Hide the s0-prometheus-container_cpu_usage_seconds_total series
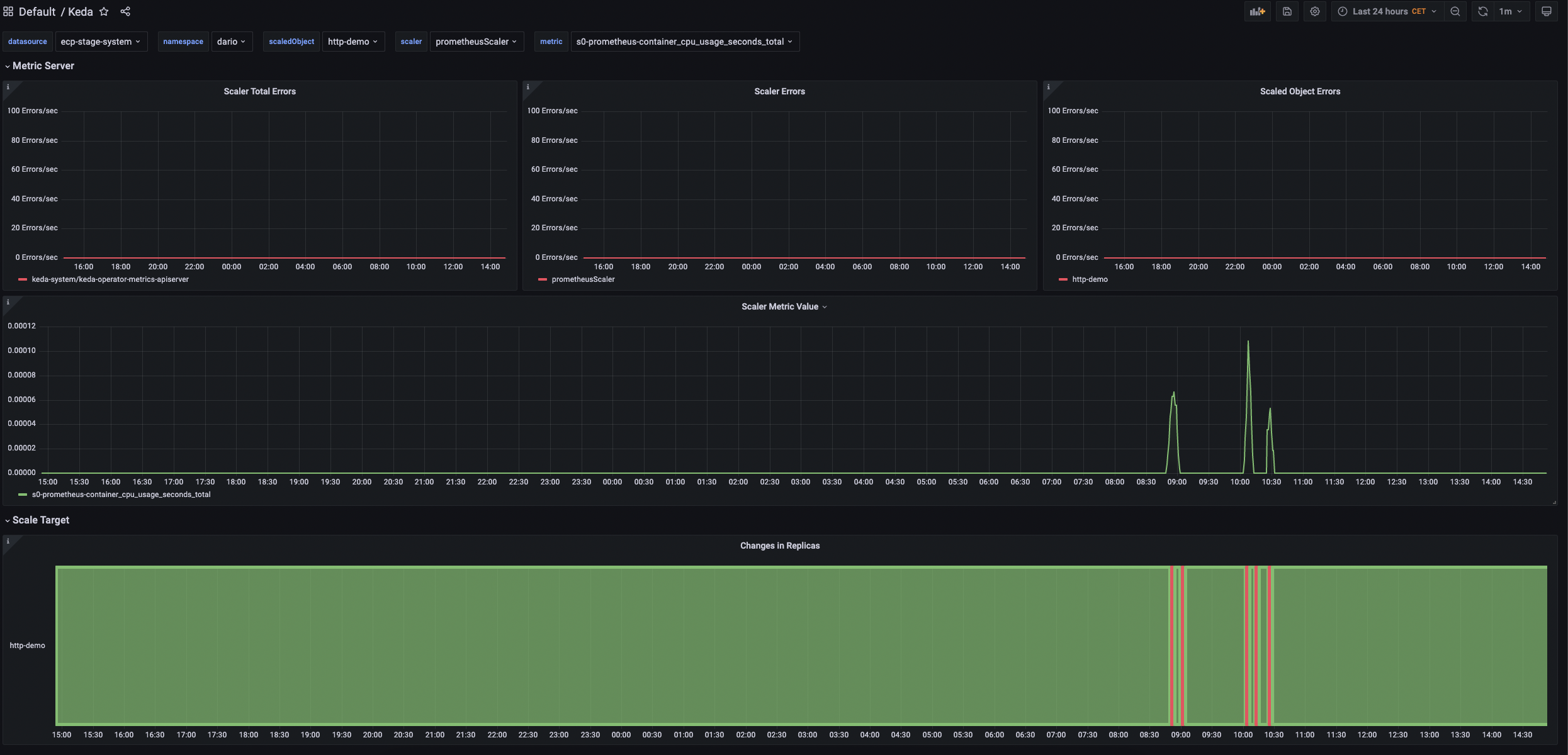 tap(120, 494)
